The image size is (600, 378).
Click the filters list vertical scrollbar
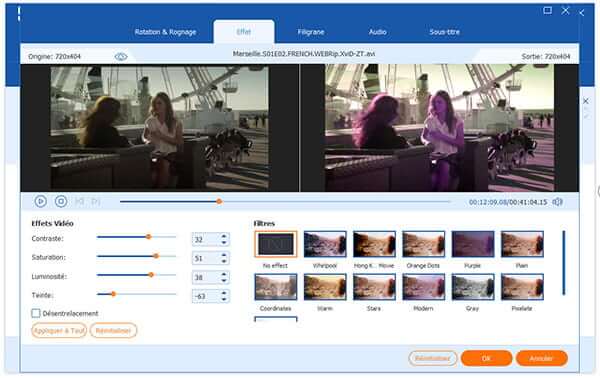tap(564, 263)
